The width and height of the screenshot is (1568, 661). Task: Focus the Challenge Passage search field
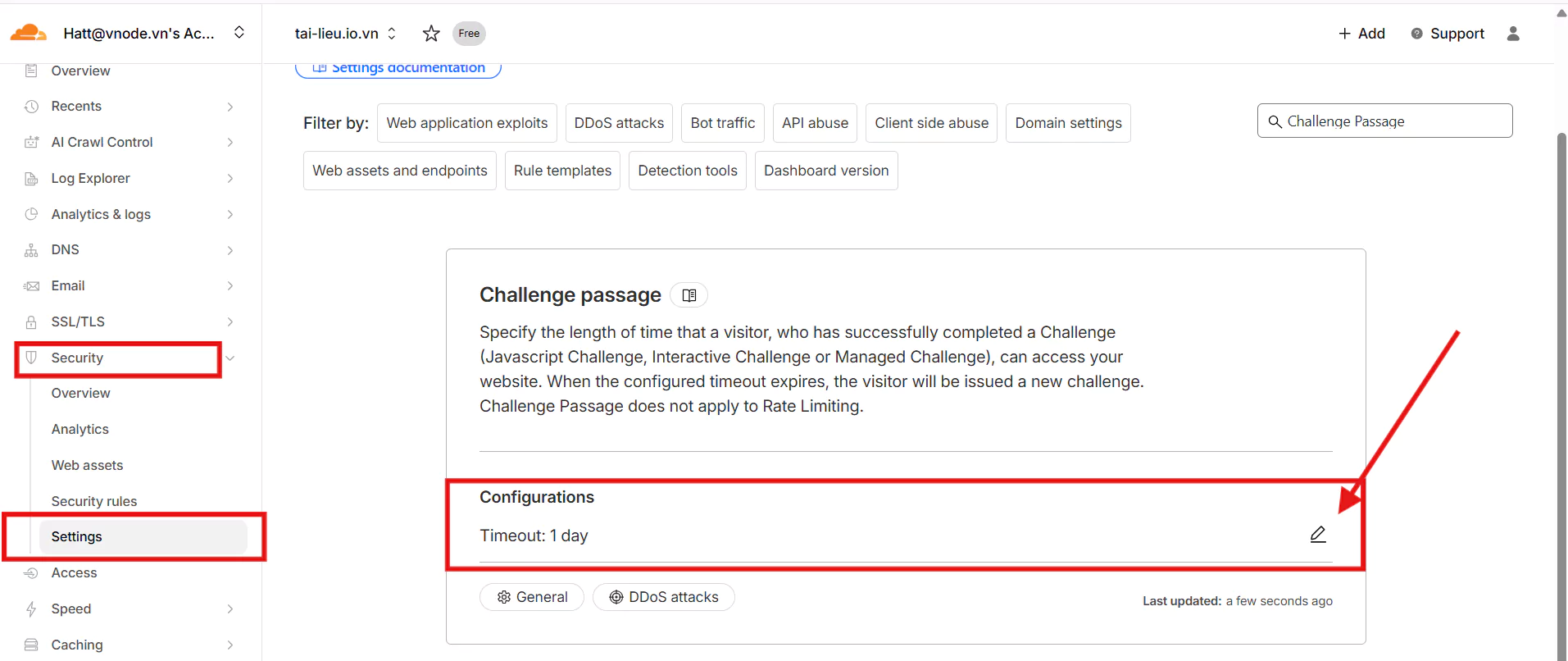pos(1393,121)
